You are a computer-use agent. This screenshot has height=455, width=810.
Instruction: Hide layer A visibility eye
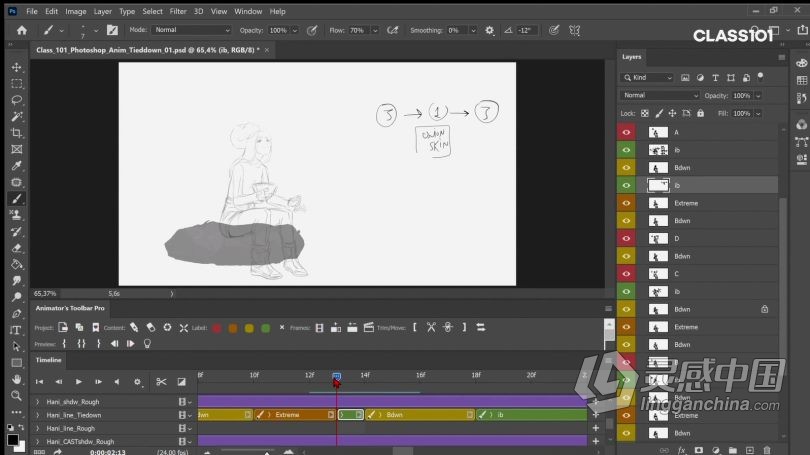click(x=626, y=132)
